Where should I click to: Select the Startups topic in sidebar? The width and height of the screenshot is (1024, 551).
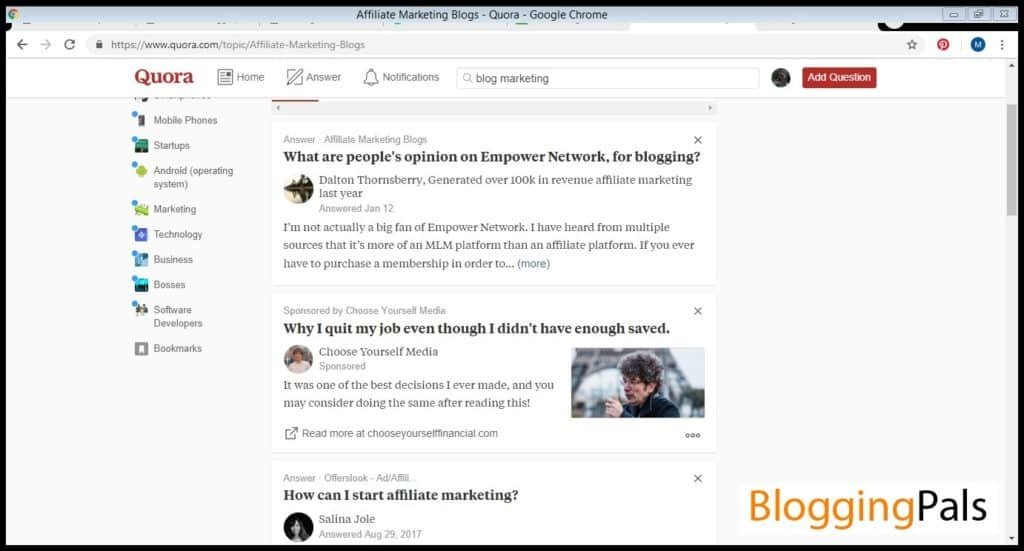pos(172,145)
